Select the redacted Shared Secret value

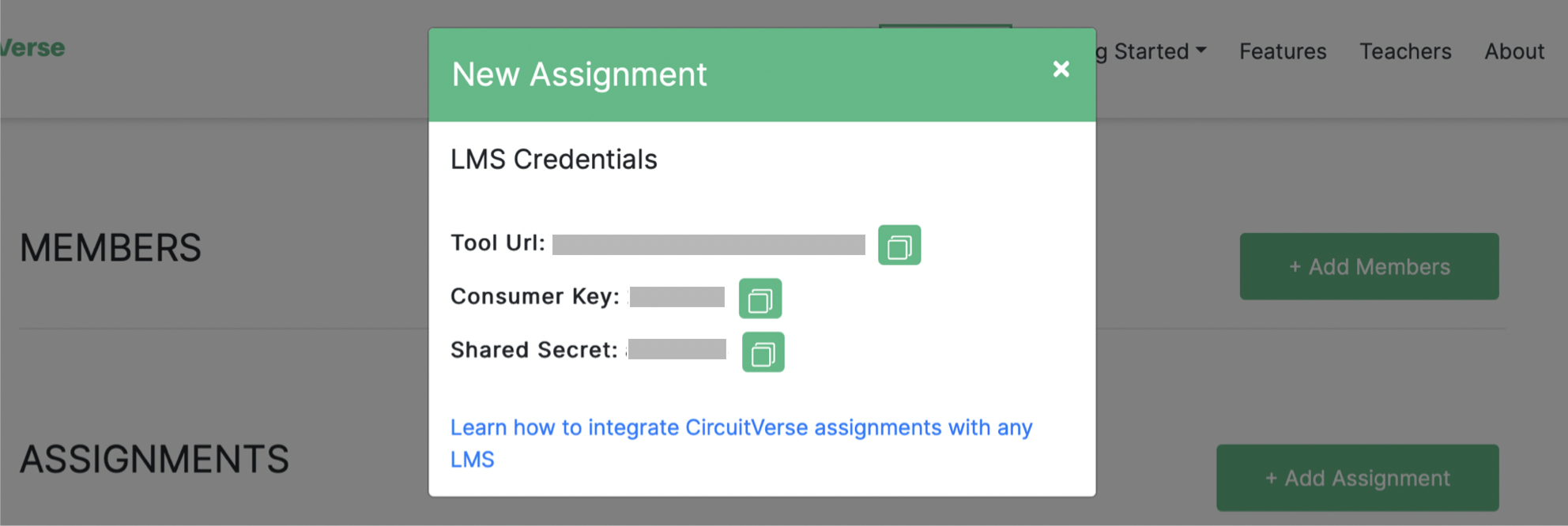coord(677,350)
